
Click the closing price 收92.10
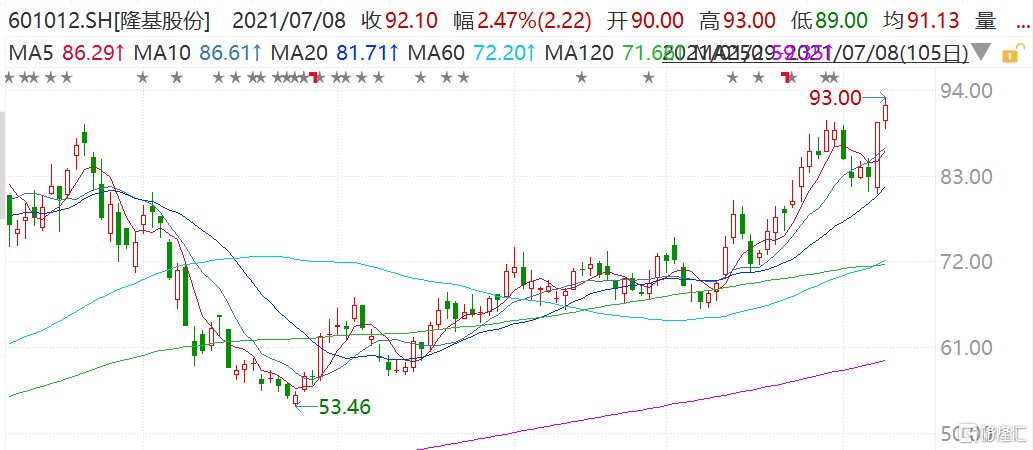(400, 21)
